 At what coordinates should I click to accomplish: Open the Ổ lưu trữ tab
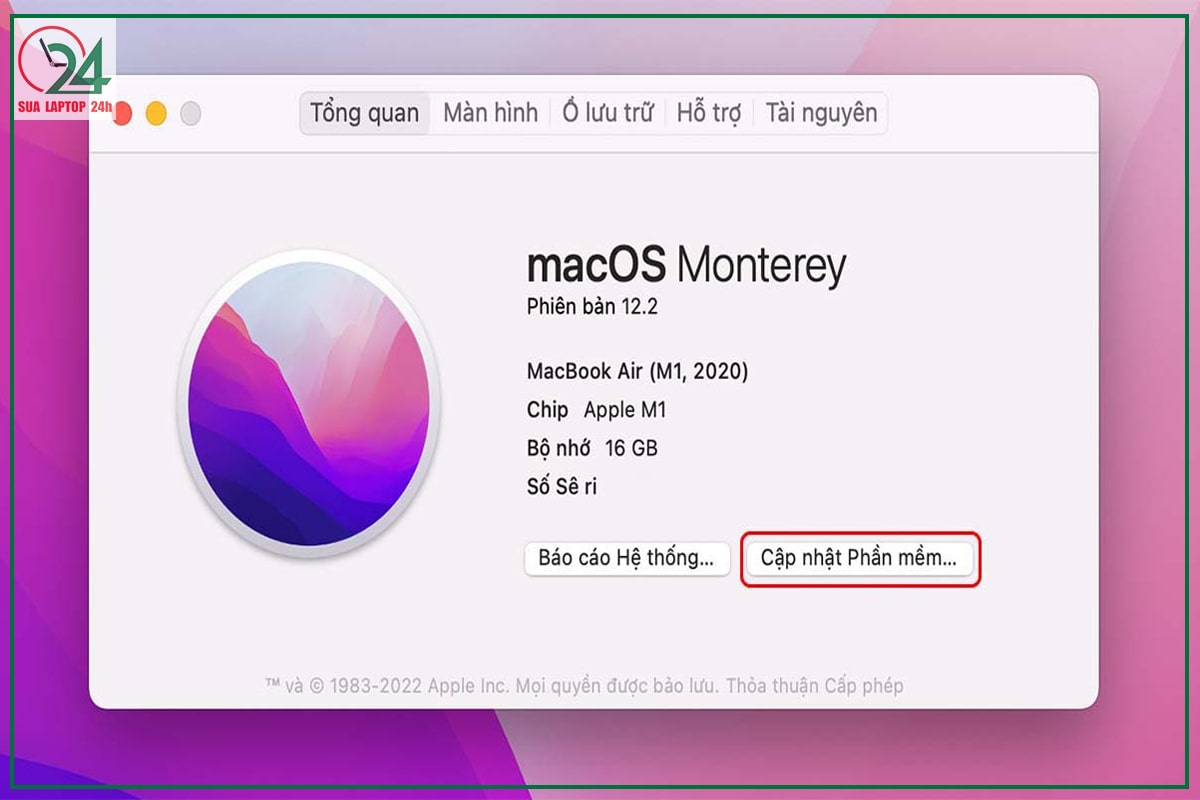click(607, 113)
